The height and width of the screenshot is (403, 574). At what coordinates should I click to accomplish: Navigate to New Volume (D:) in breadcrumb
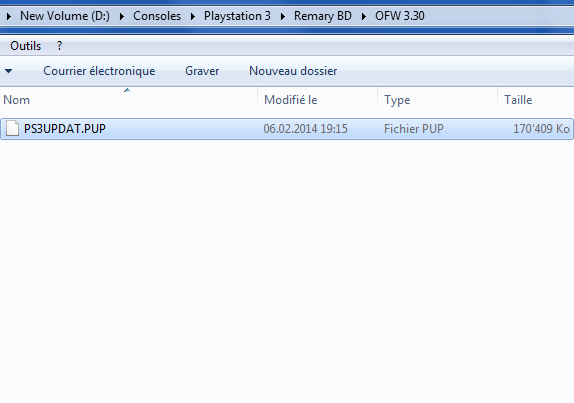coord(65,16)
